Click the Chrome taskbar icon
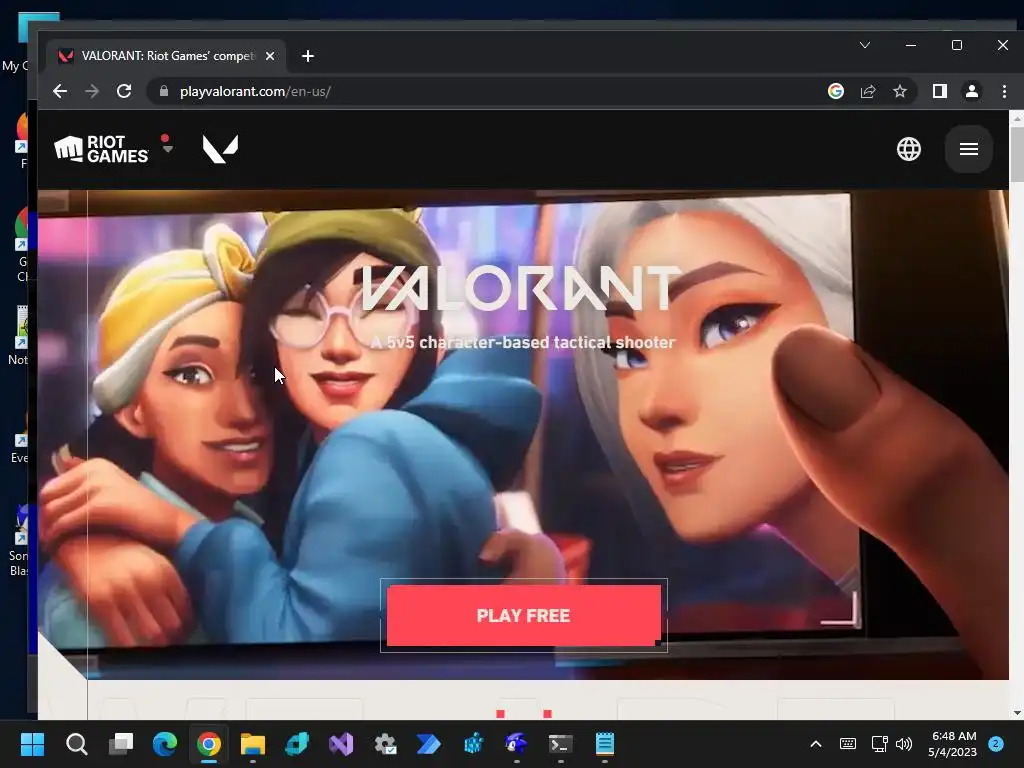 point(209,744)
